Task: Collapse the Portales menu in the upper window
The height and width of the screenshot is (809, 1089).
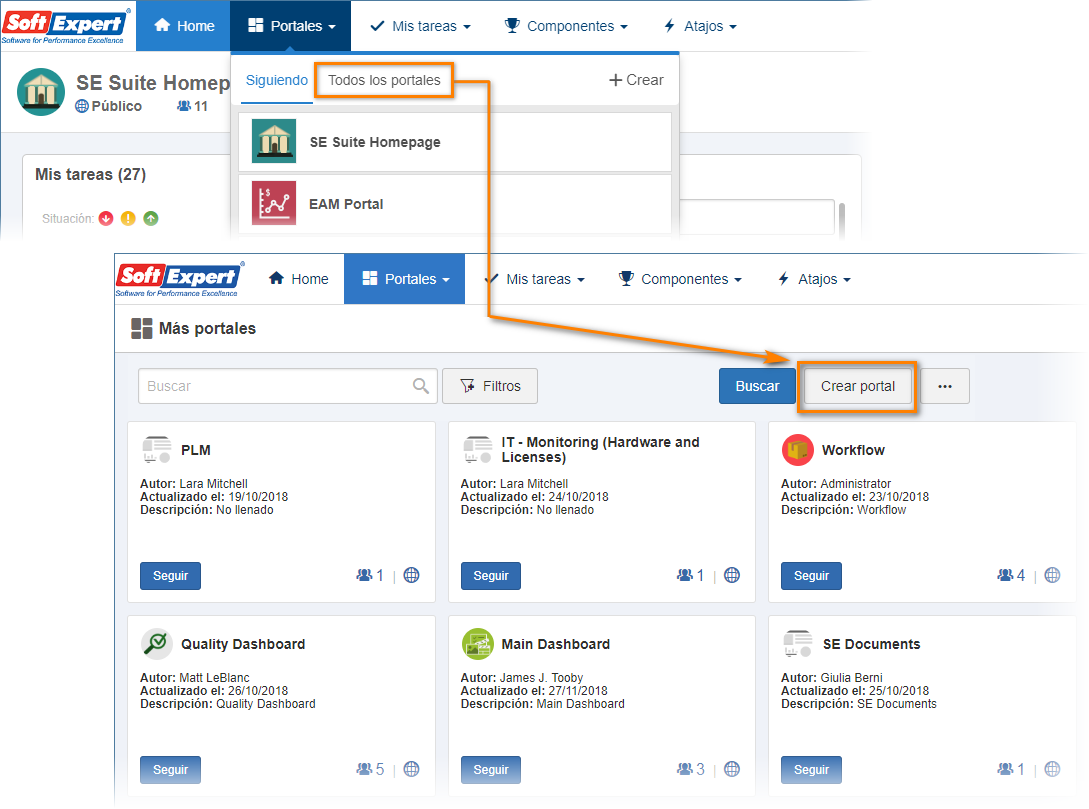Action: [291, 26]
